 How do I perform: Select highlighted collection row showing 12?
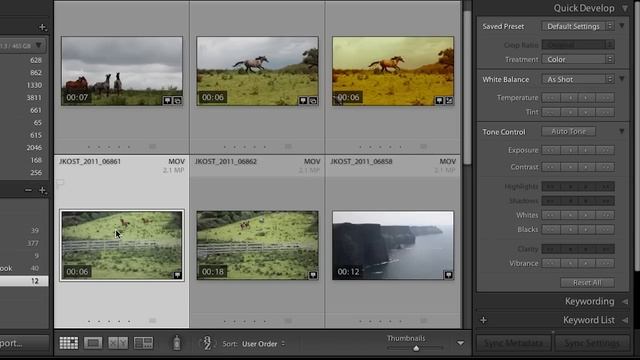(24, 281)
